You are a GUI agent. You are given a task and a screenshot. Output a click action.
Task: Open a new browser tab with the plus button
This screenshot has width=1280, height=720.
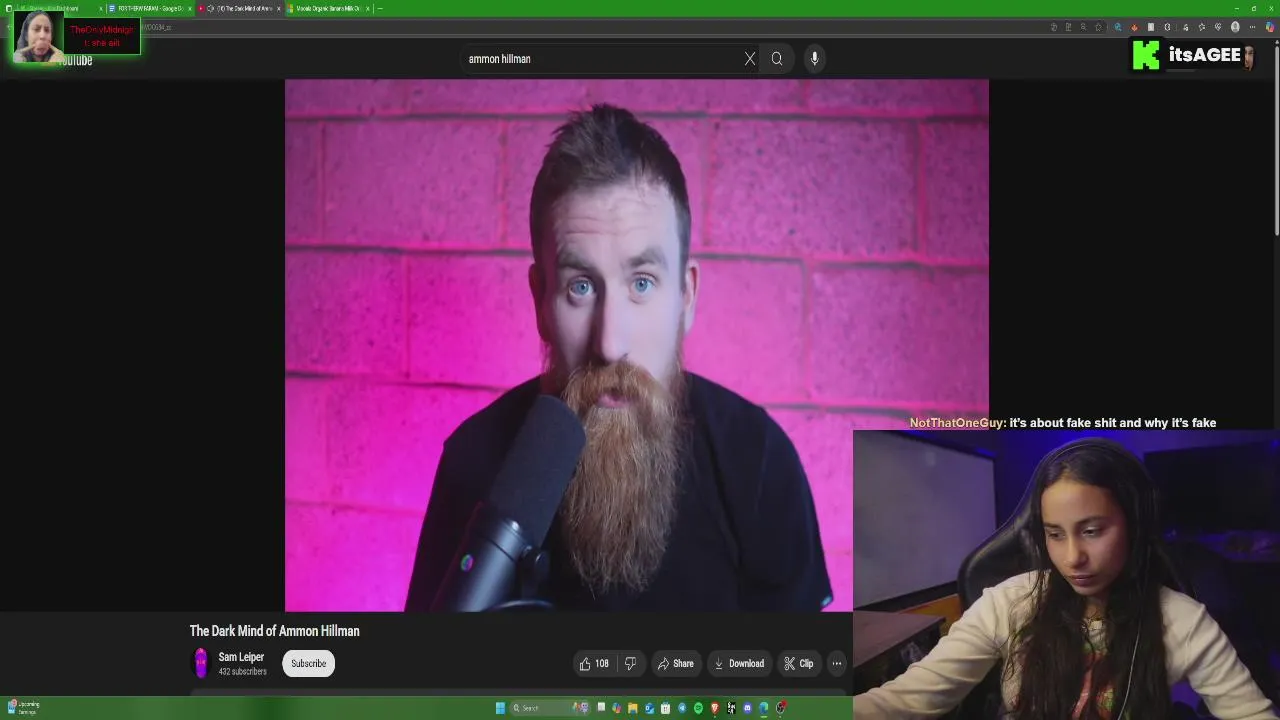pyautogui.click(x=380, y=8)
